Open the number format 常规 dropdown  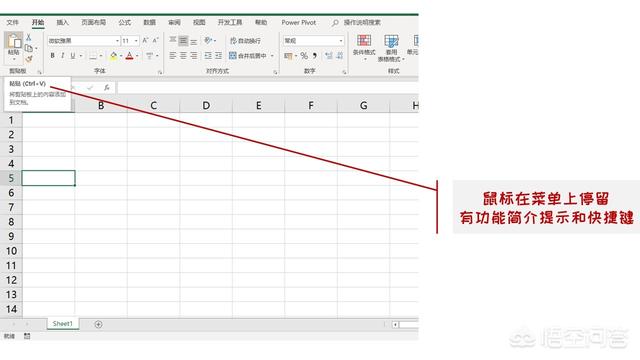point(341,41)
